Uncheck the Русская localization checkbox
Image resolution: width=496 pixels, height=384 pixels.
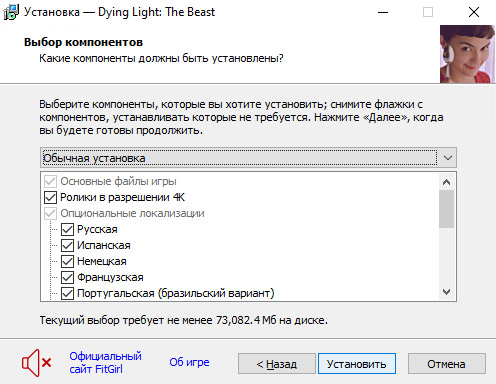(67, 229)
